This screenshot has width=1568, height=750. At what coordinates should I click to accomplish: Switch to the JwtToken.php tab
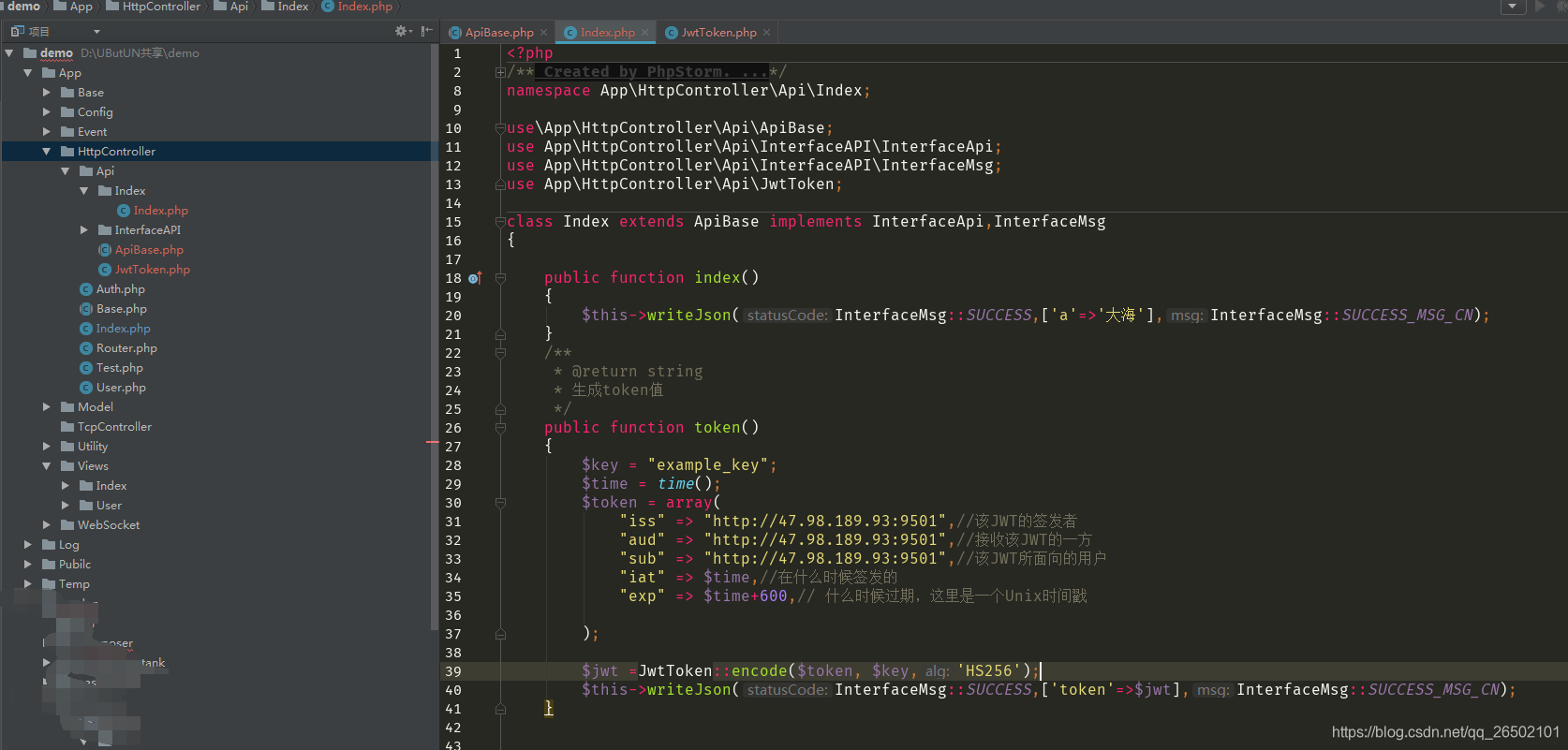click(718, 33)
